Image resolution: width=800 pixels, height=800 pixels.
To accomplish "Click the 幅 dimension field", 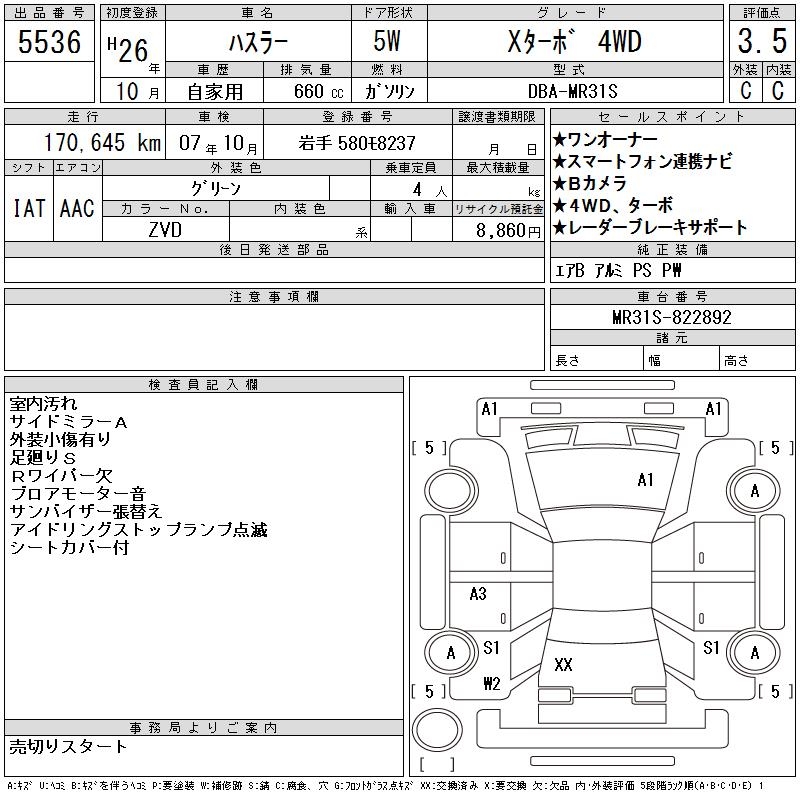I will tap(681, 360).
